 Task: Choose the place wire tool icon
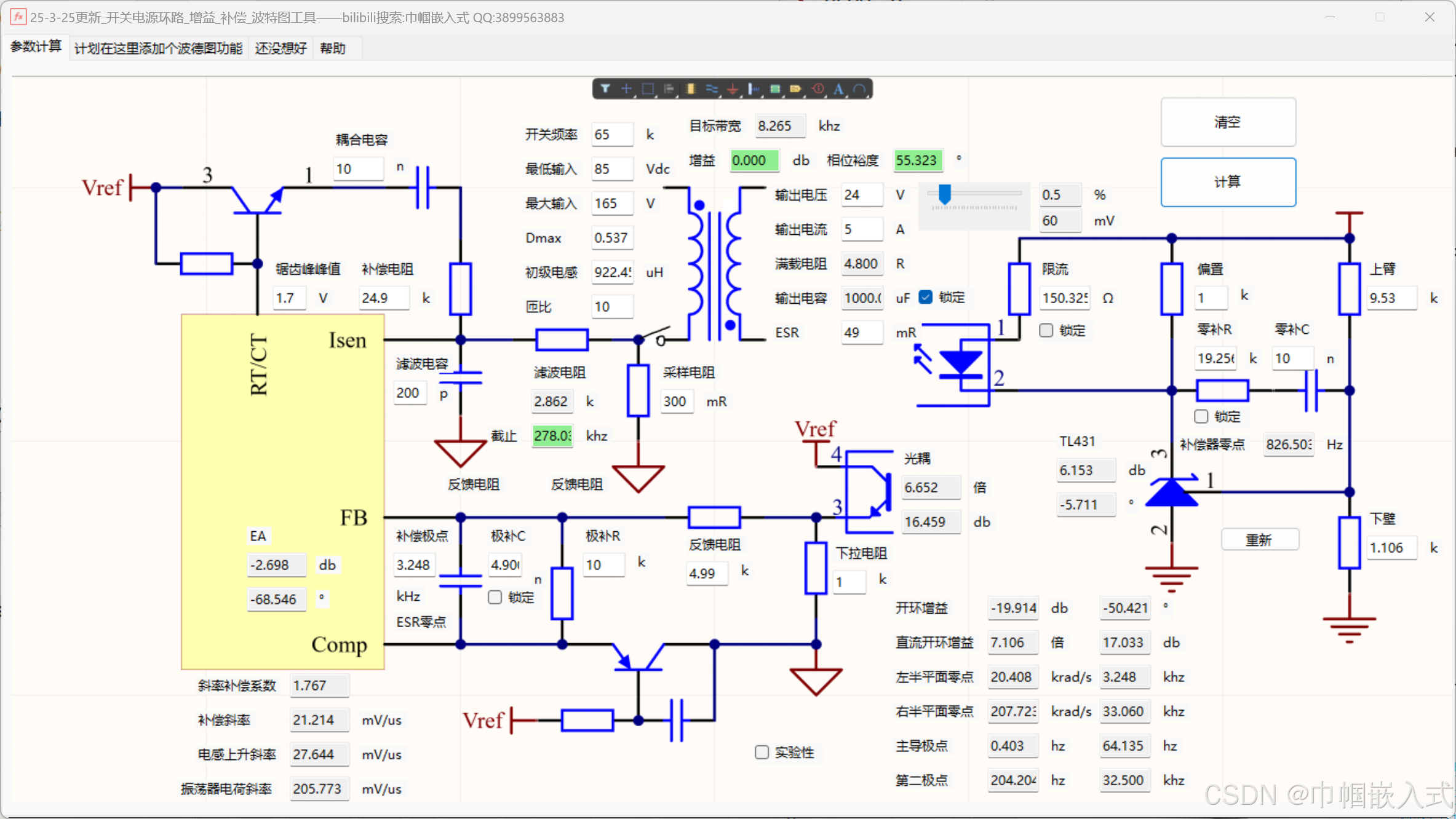[x=712, y=89]
